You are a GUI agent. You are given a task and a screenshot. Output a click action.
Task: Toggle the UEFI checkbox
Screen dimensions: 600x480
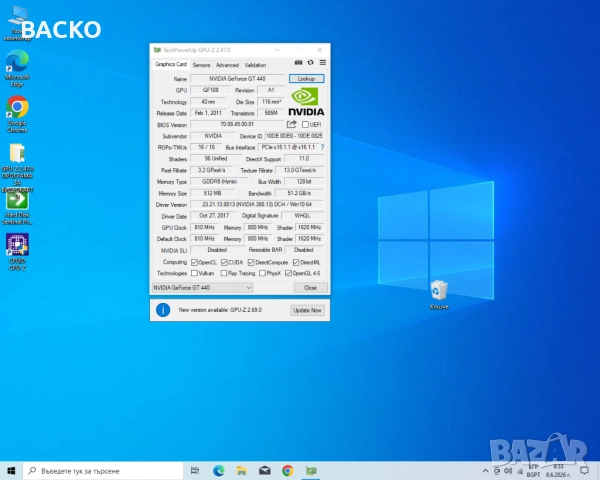305,124
